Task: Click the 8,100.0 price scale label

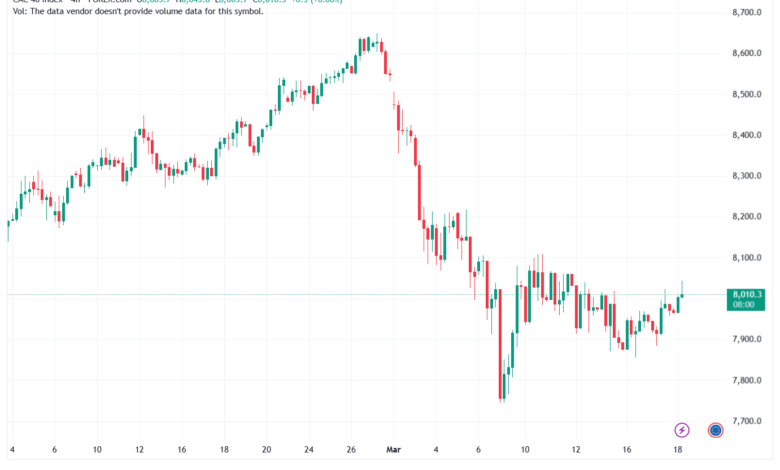Action: point(748,258)
